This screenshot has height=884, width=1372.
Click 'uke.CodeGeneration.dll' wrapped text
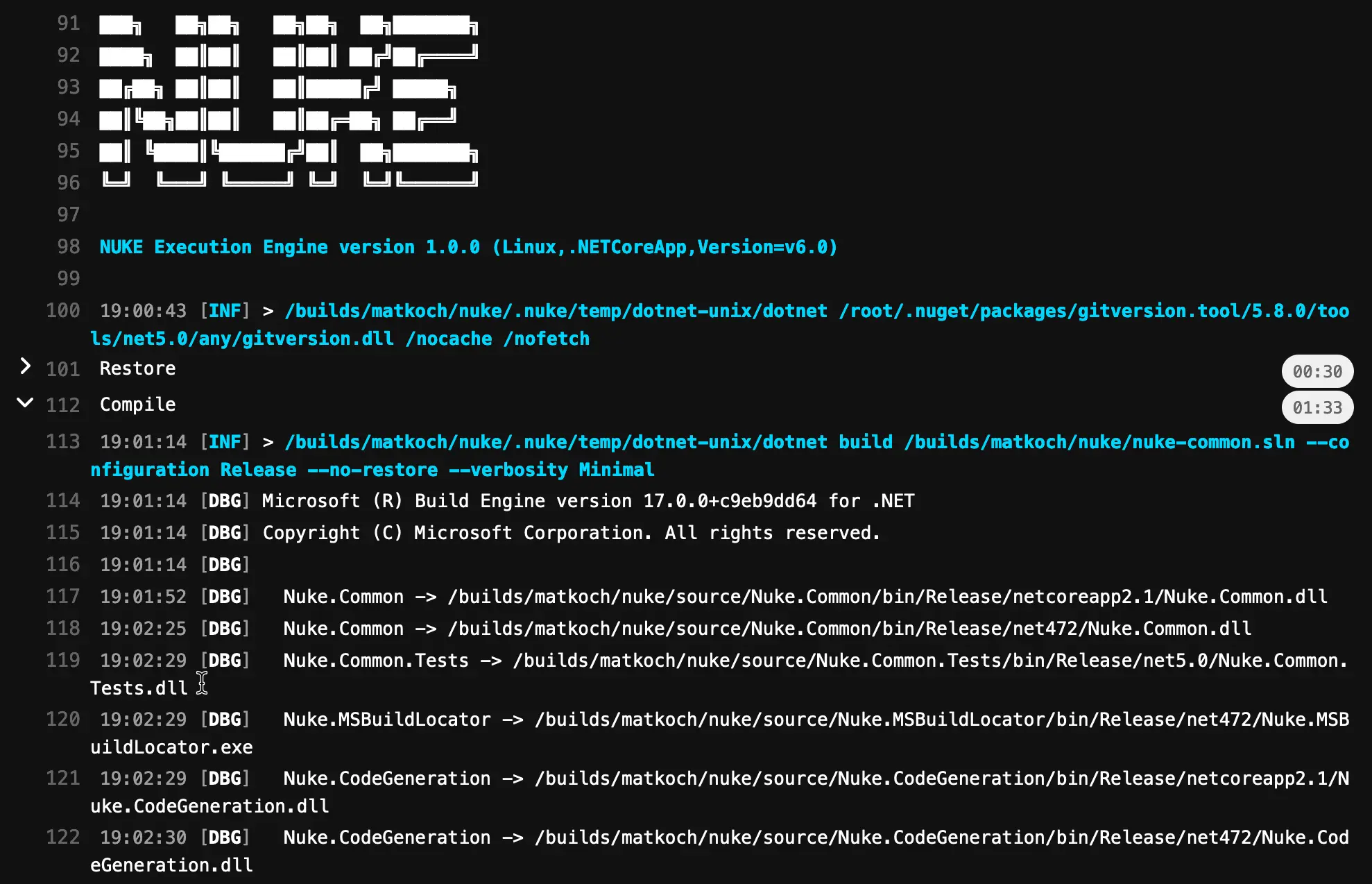click(x=209, y=806)
